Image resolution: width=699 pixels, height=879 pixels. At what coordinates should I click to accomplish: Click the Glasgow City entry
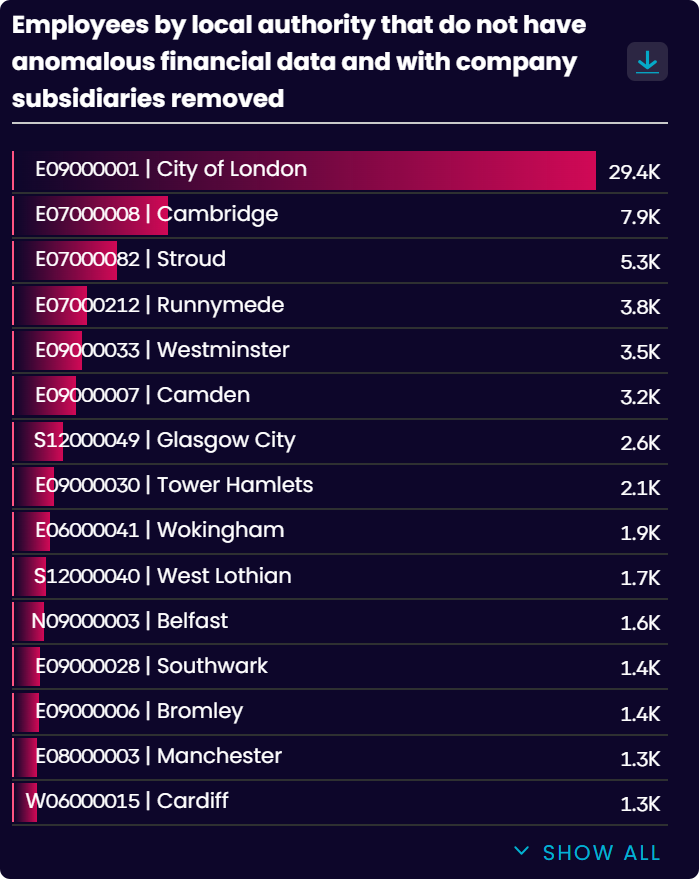[x=340, y=441]
